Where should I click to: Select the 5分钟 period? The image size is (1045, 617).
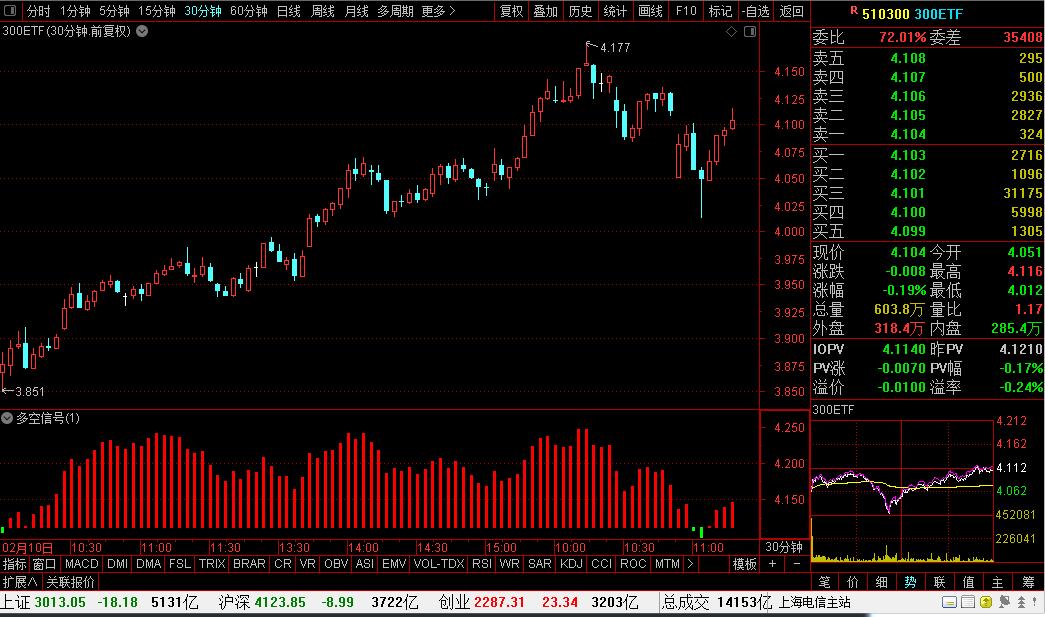pyautogui.click(x=114, y=11)
